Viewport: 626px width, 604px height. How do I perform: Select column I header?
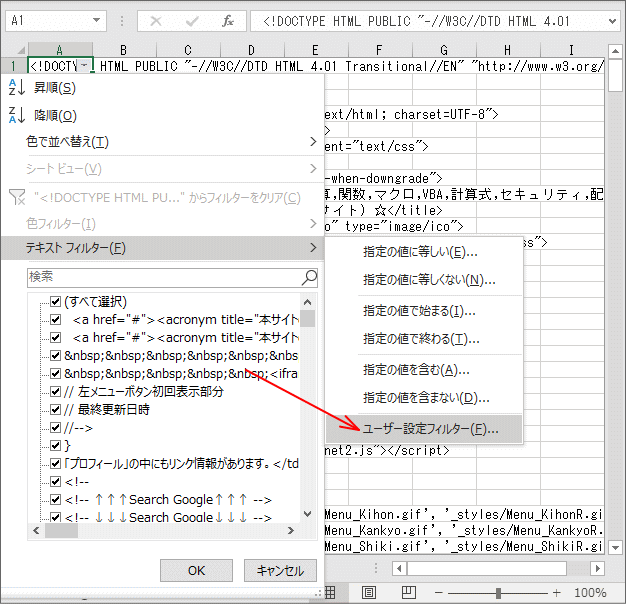coord(571,50)
